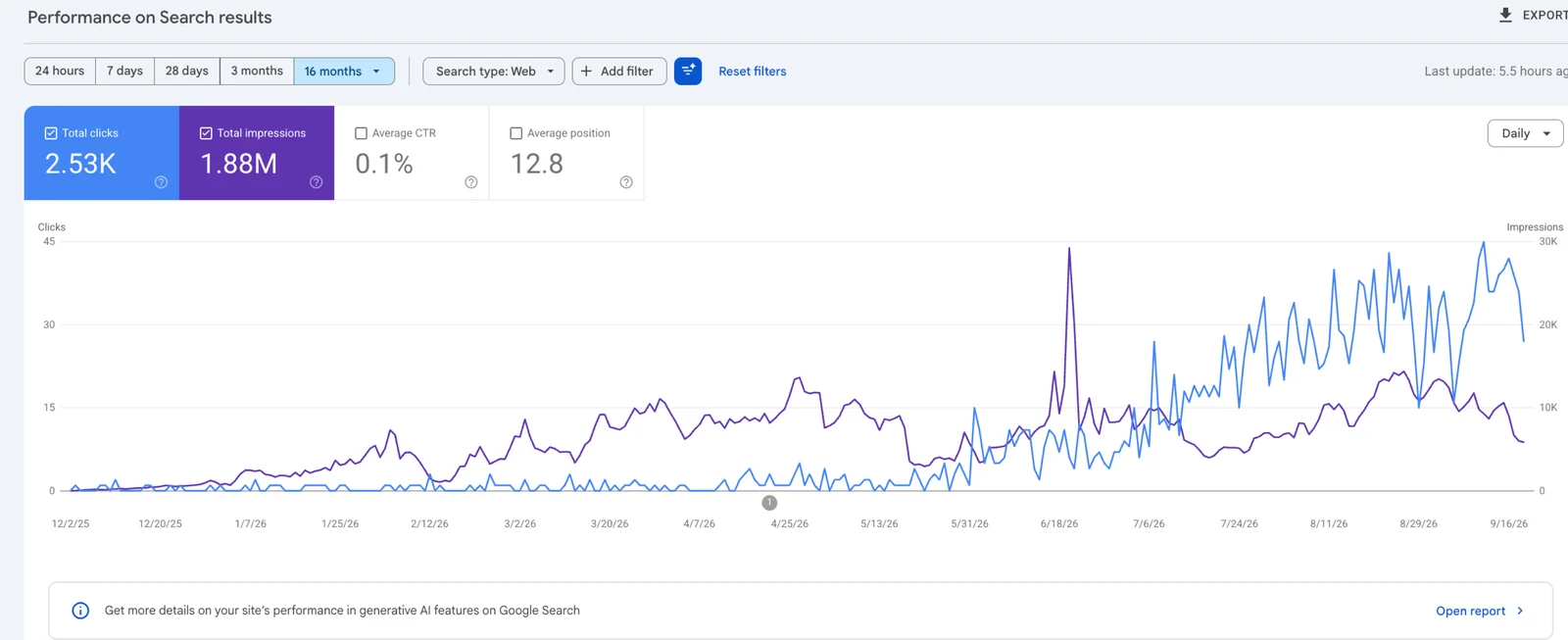This screenshot has height=640, width=1568.
Task: Click the info icon in the AI features banner
Action: click(x=81, y=611)
